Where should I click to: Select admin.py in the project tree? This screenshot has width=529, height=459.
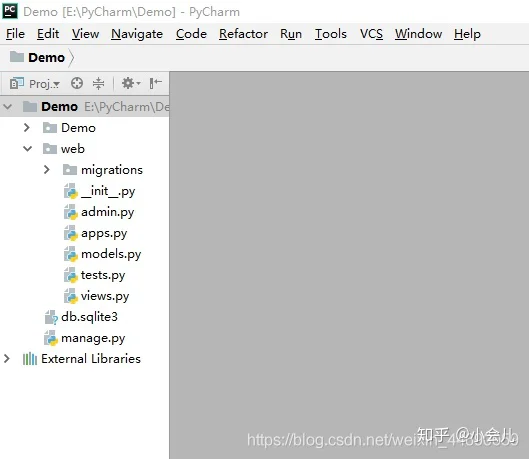(x=99, y=212)
